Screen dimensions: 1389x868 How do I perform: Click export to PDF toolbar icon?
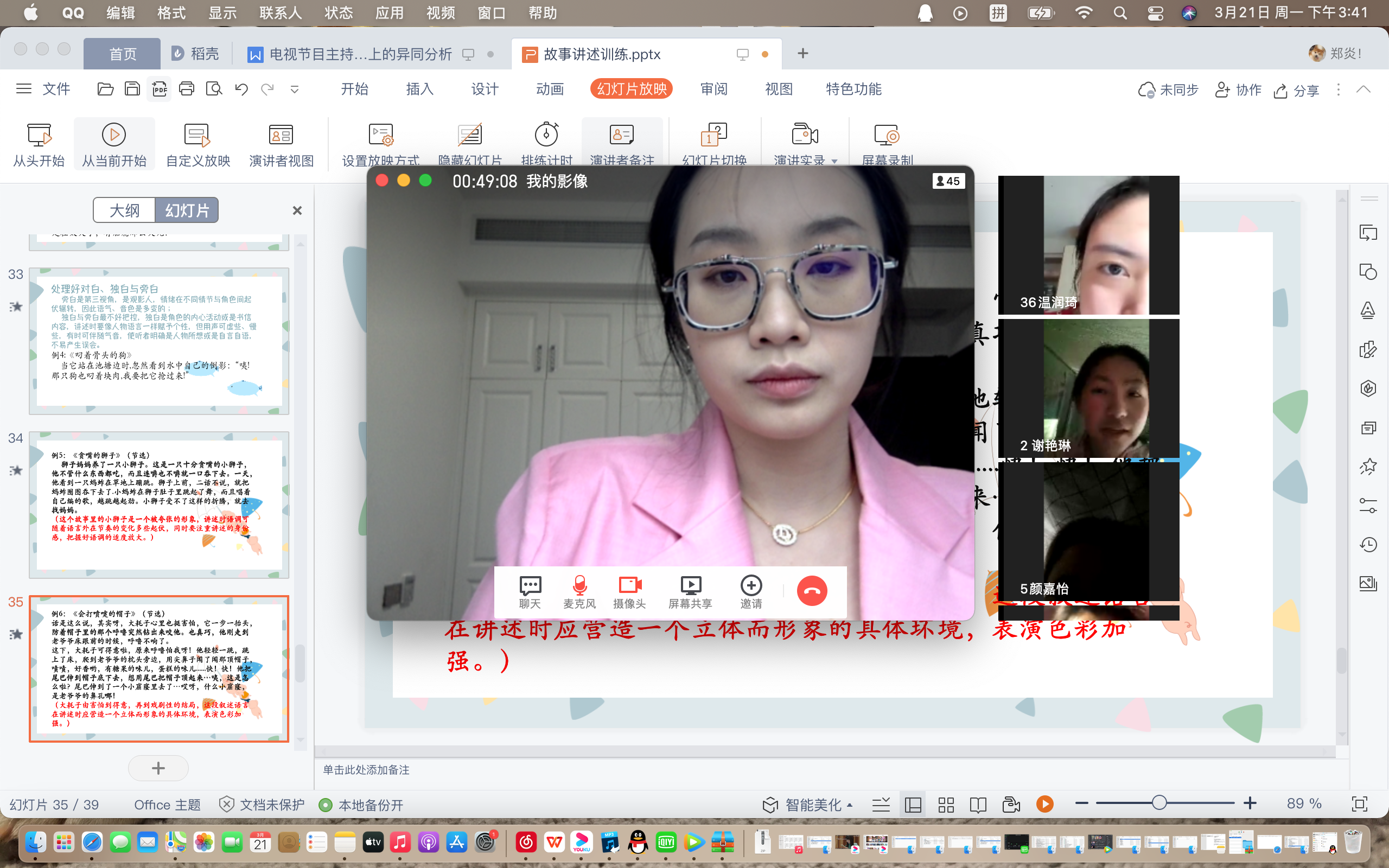(x=159, y=89)
